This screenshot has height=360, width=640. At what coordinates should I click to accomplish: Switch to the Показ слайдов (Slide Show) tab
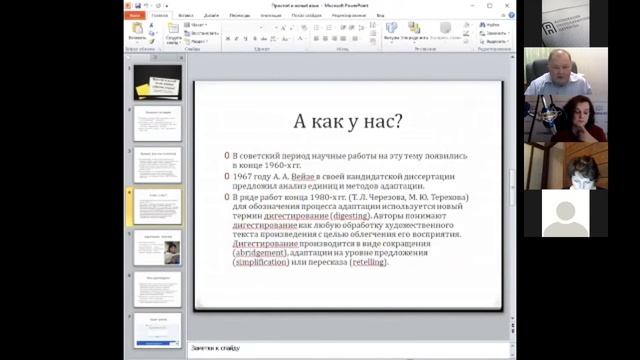307,15
